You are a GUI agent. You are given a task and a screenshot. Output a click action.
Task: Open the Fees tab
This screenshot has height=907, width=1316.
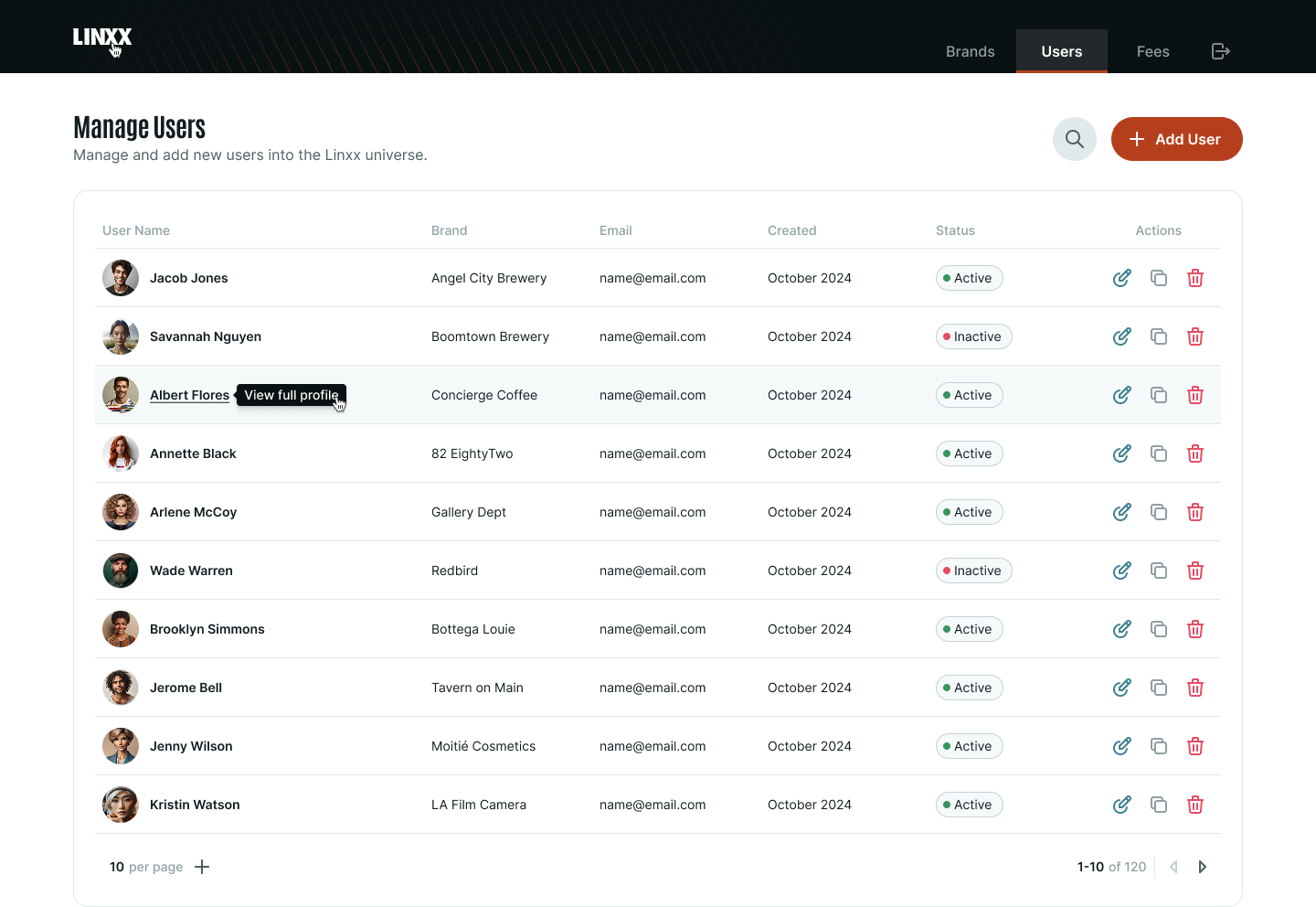click(x=1152, y=51)
